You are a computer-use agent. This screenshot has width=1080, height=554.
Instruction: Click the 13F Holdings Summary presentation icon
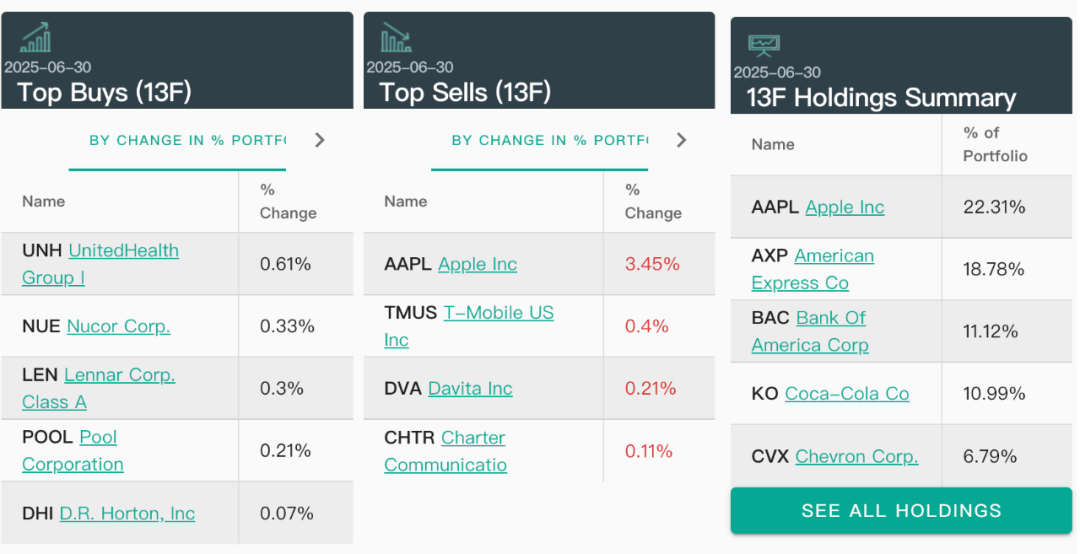coord(764,45)
